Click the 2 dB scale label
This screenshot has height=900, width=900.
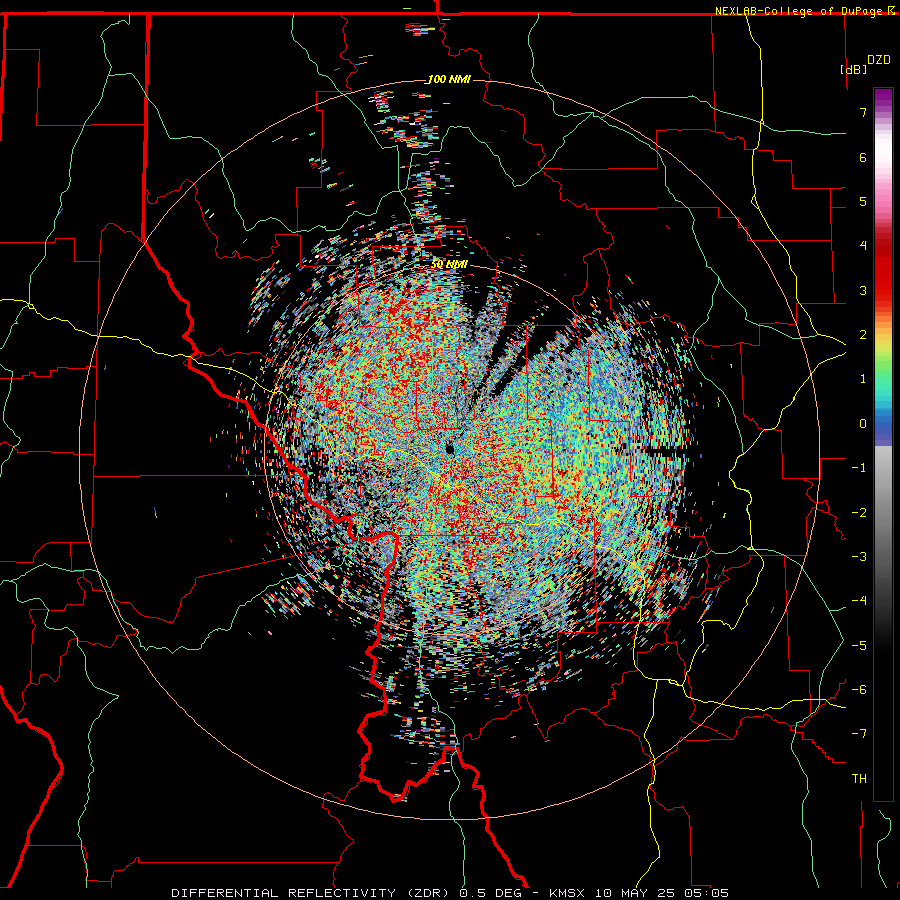point(863,335)
